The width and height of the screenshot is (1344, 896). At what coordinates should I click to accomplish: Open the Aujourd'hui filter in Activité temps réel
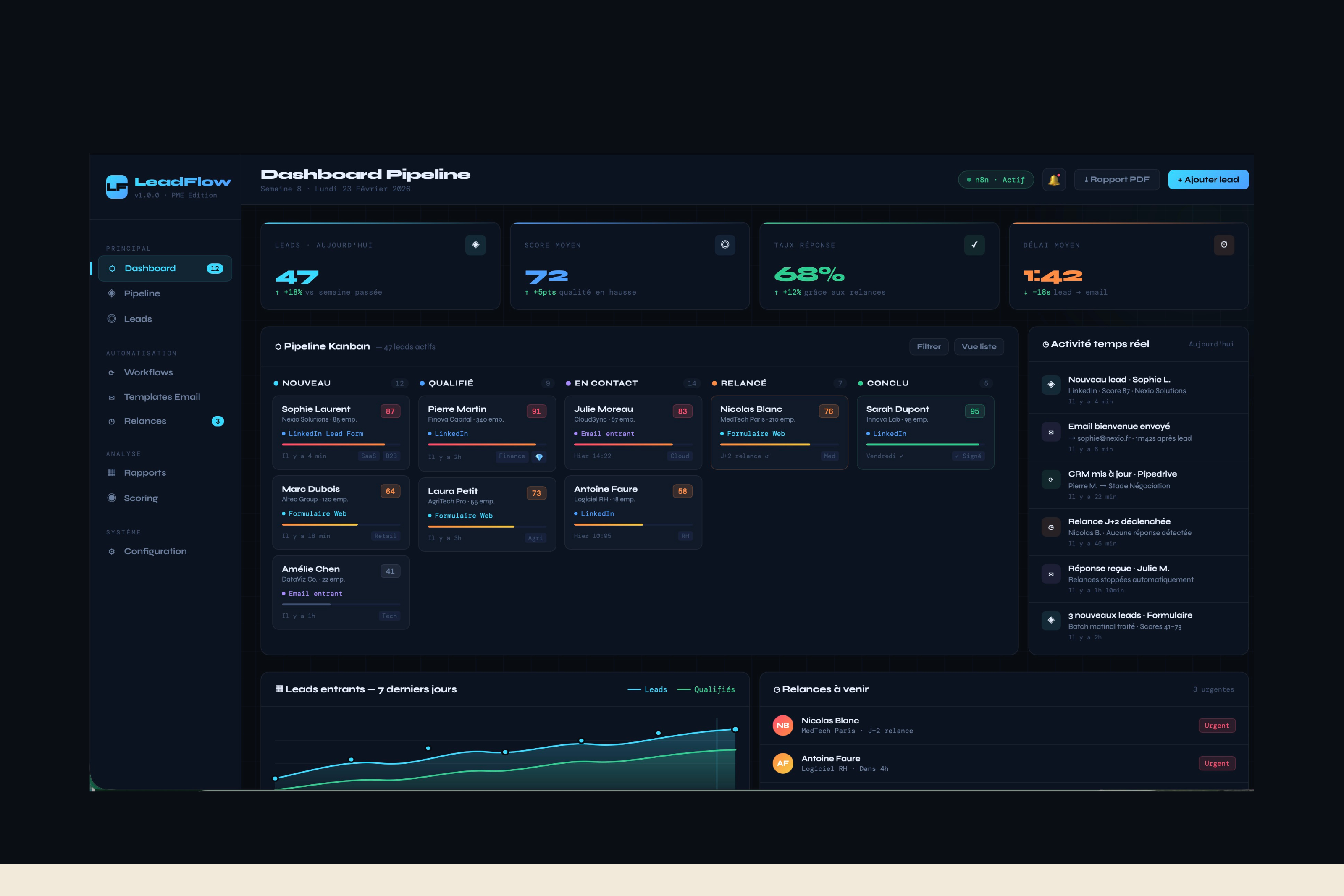pos(1211,344)
